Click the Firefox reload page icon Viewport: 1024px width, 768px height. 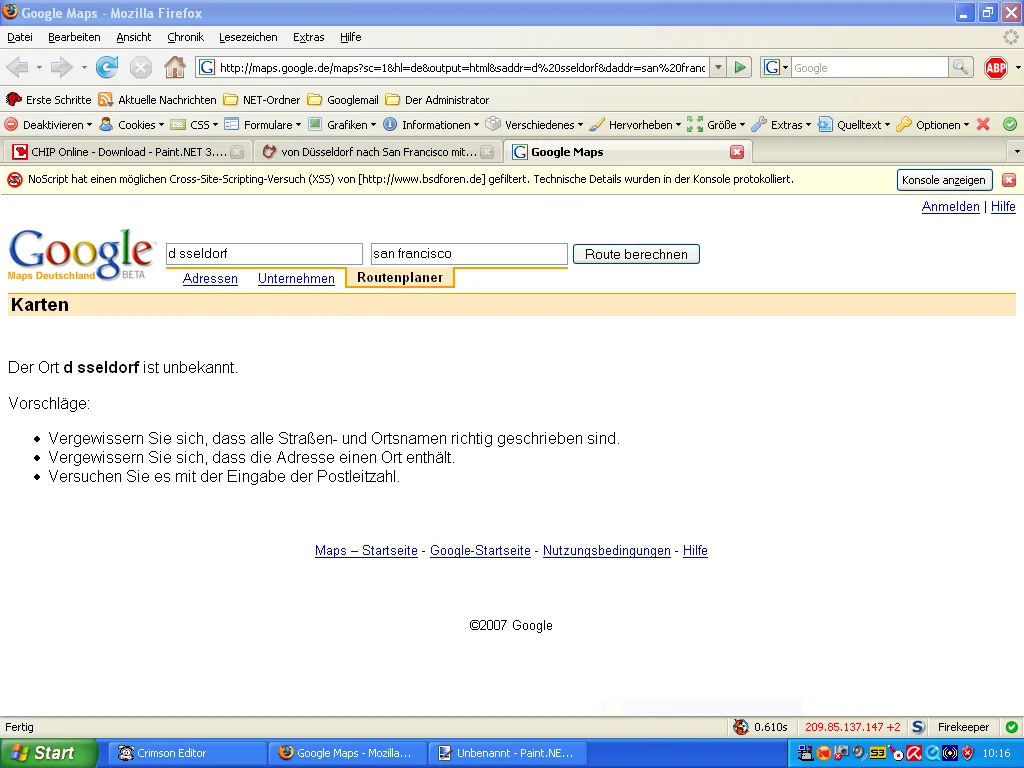click(x=107, y=67)
